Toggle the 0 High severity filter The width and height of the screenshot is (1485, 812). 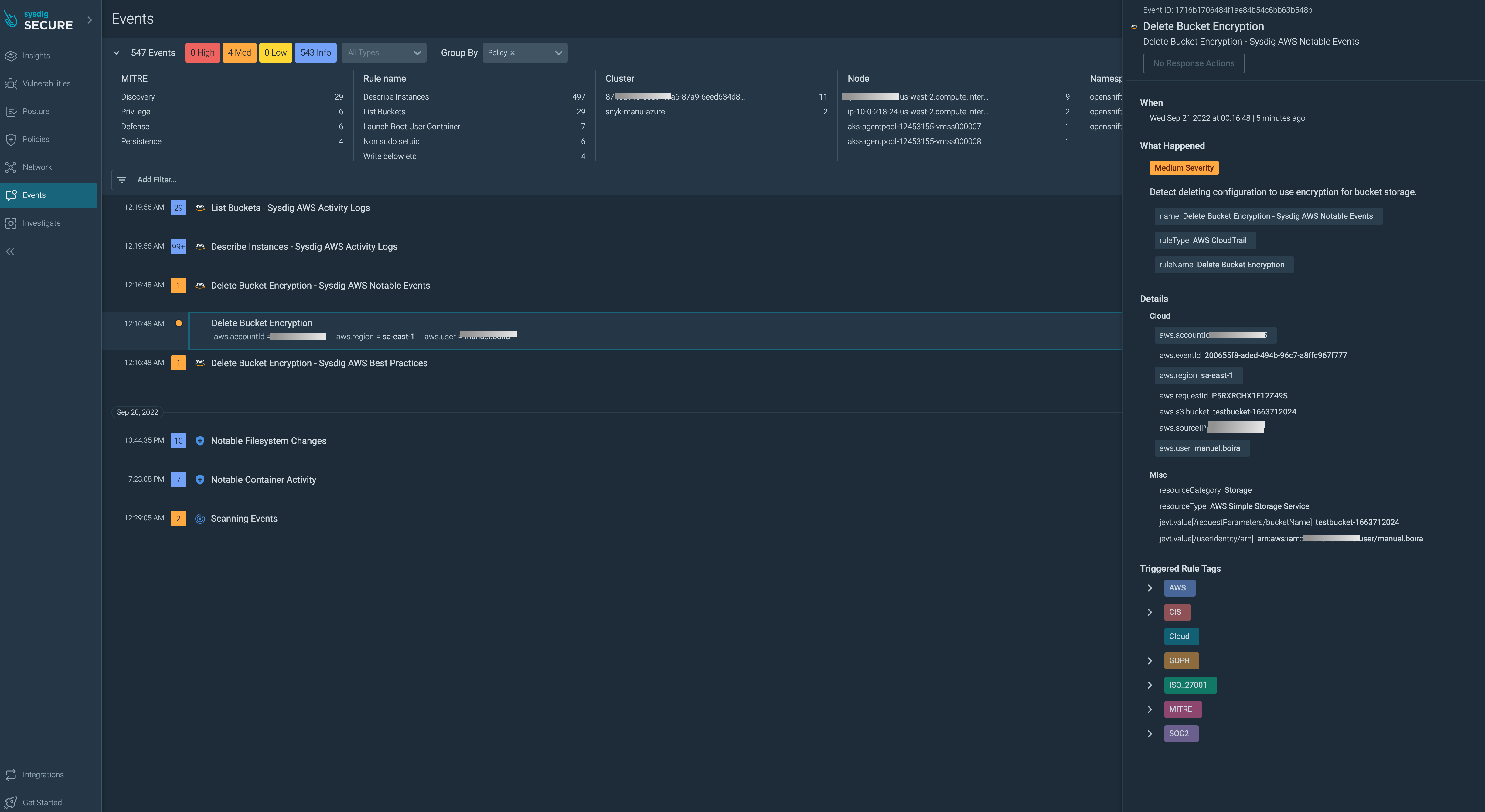(x=202, y=52)
